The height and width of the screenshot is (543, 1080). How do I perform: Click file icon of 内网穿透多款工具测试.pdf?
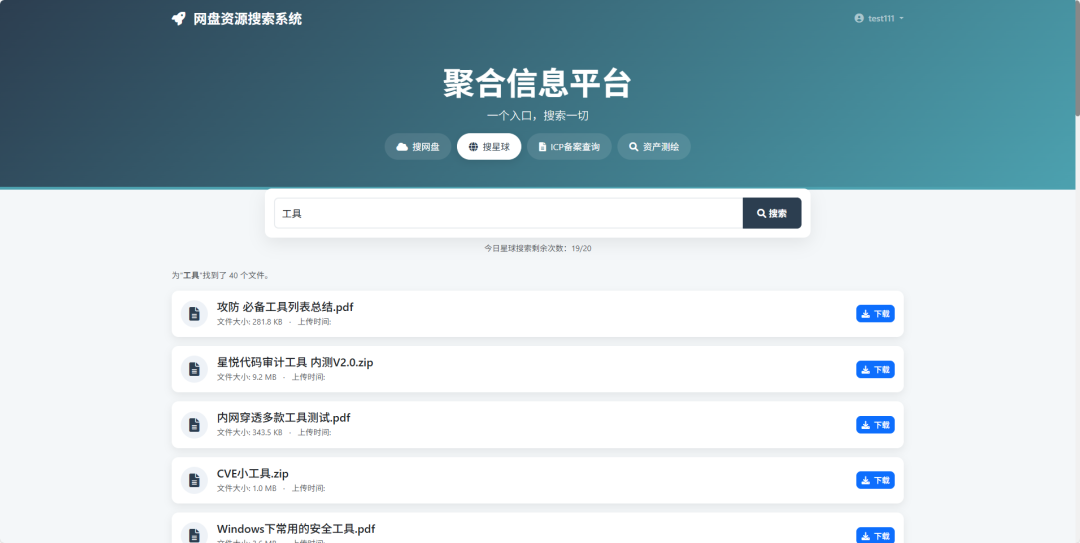194,424
